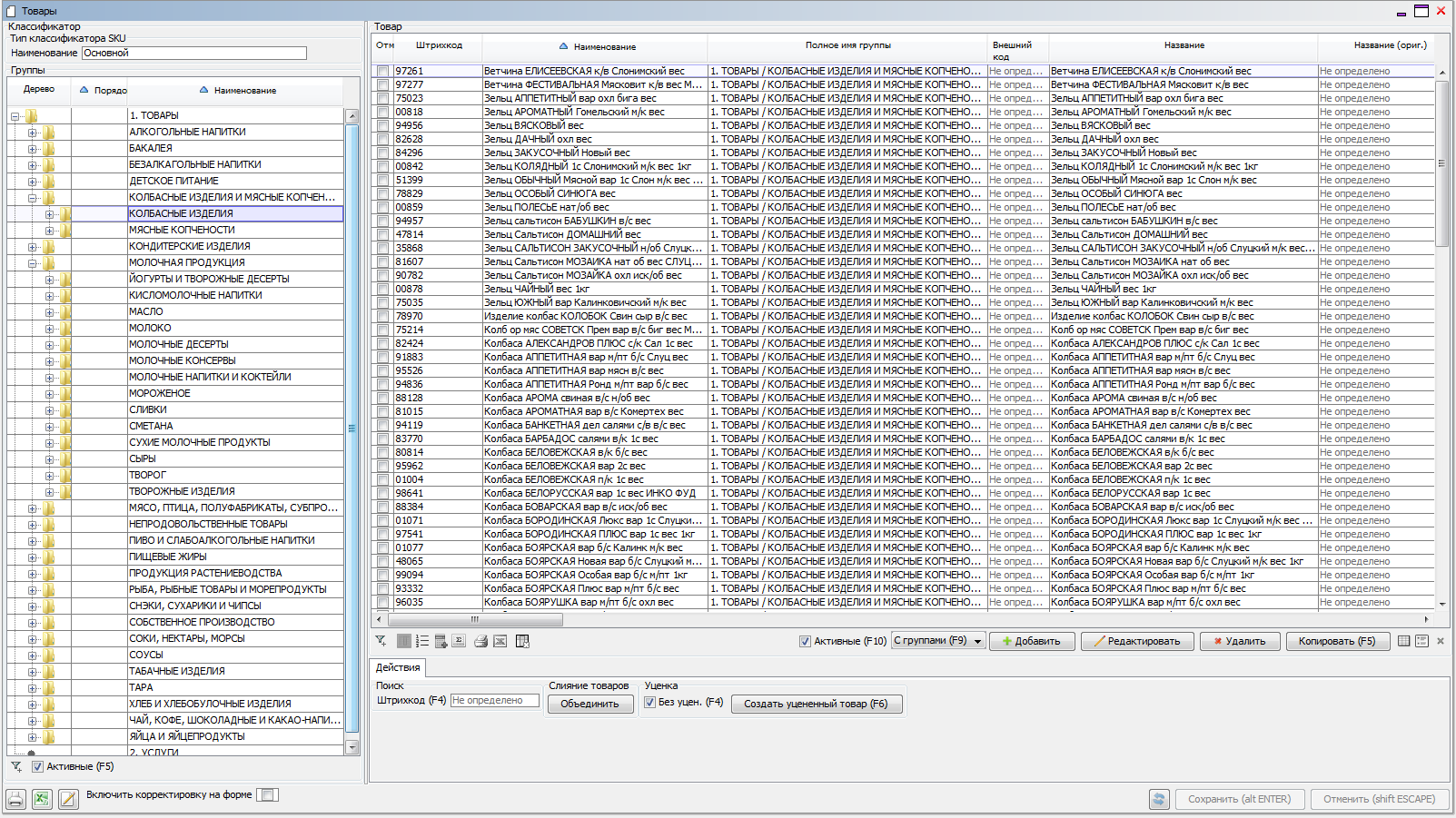The height and width of the screenshot is (818, 1456).
Task: Expand the АЛКОГОЛЬНЫЕ НАПИТКИ tree node
Action: 32,133
